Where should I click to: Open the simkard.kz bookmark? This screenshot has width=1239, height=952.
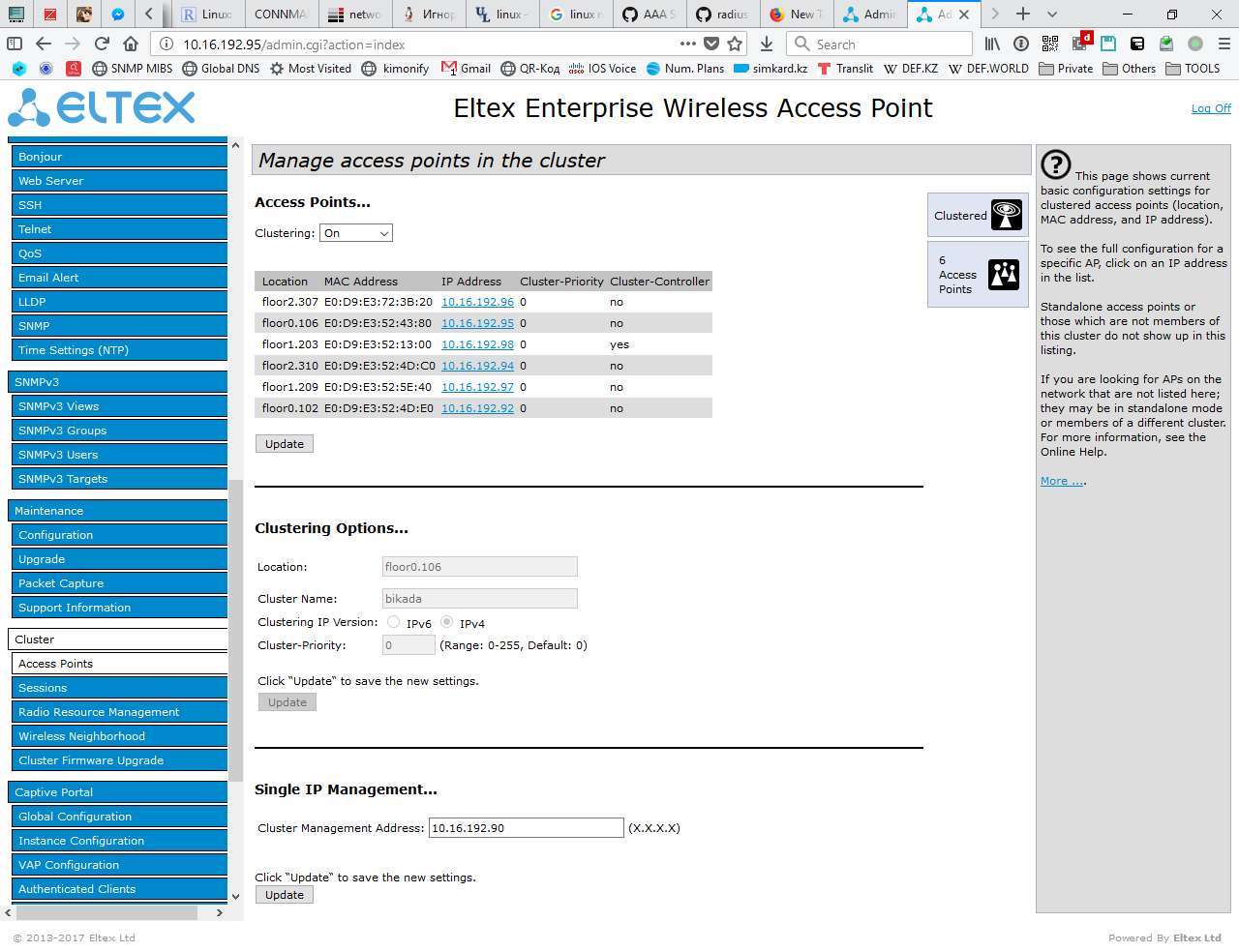click(x=771, y=69)
